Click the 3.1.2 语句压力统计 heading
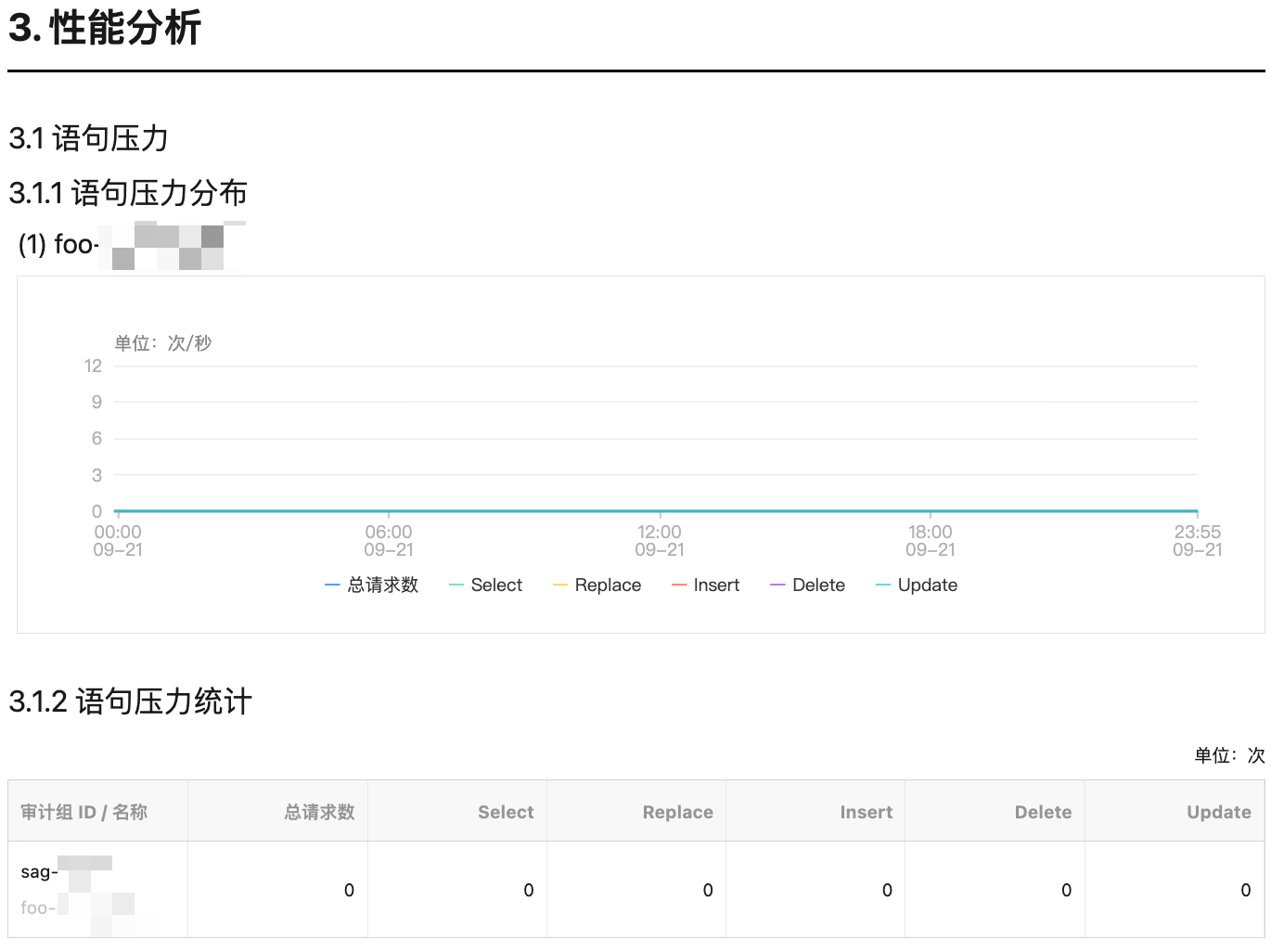This screenshot has width=1271, height=952. click(x=130, y=701)
